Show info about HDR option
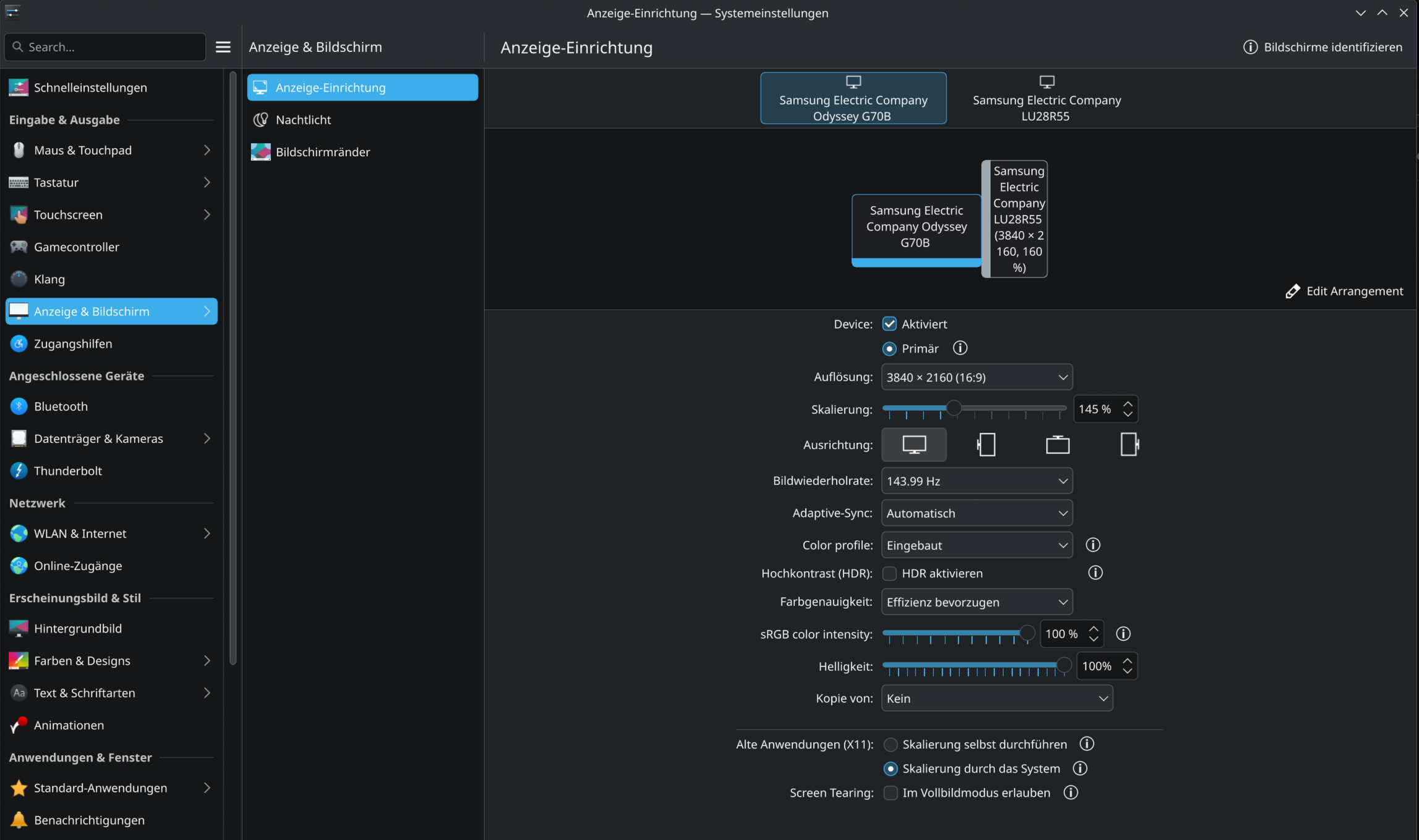 click(1095, 573)
